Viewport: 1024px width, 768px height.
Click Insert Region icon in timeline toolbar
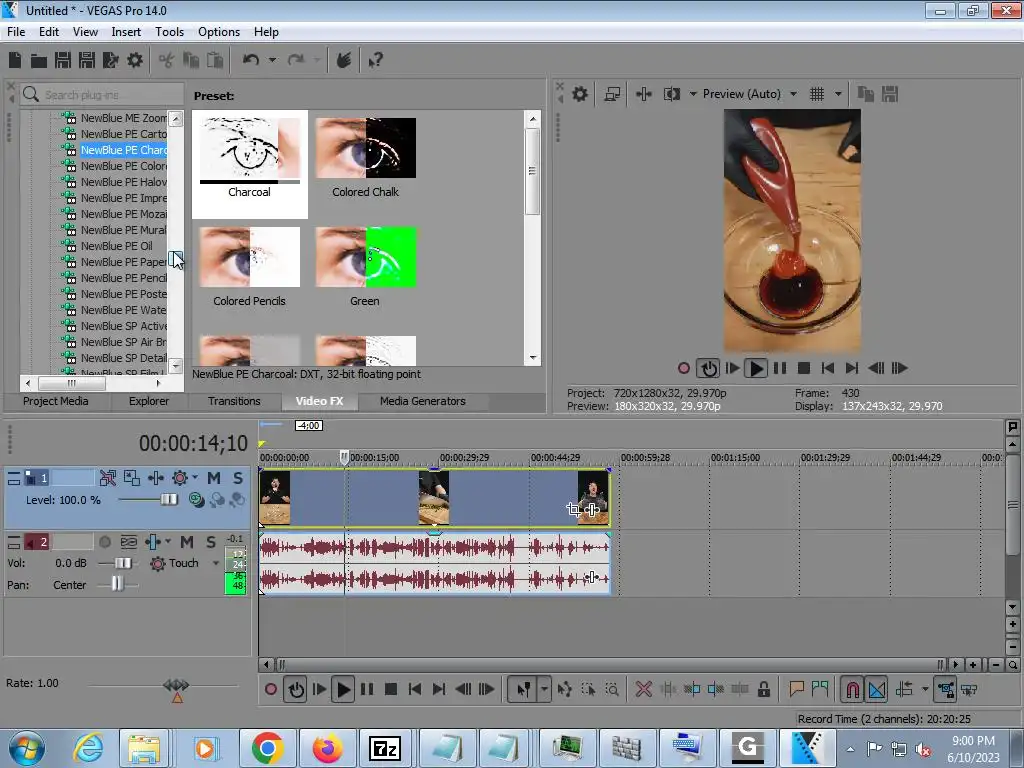820,689
